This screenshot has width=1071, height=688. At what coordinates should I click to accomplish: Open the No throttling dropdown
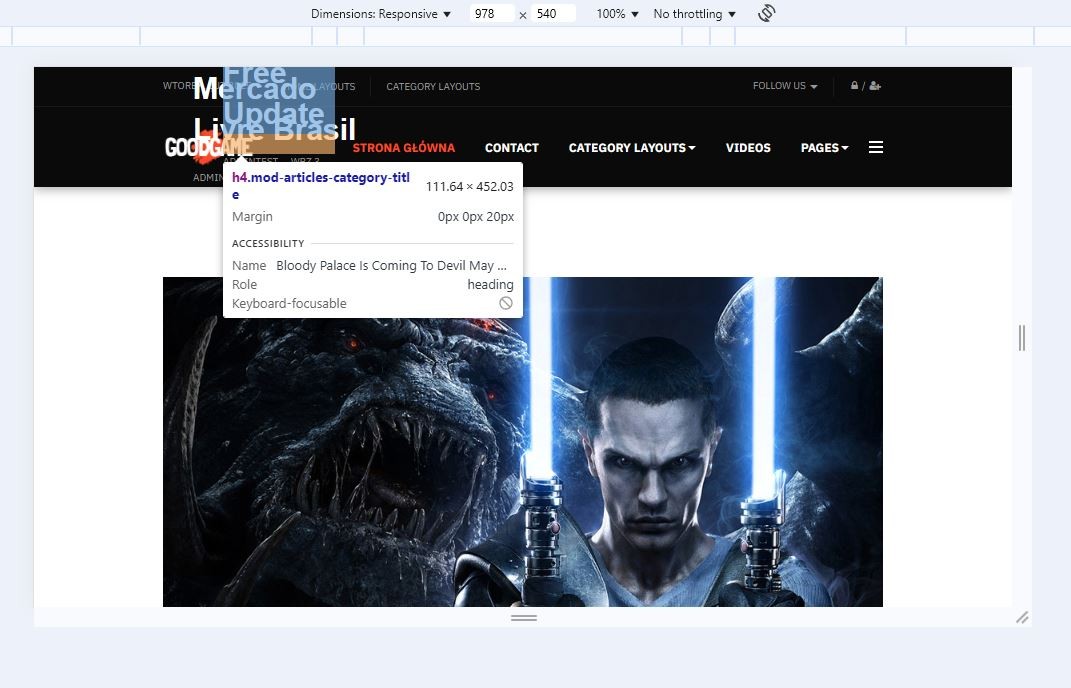coord(694,14)
